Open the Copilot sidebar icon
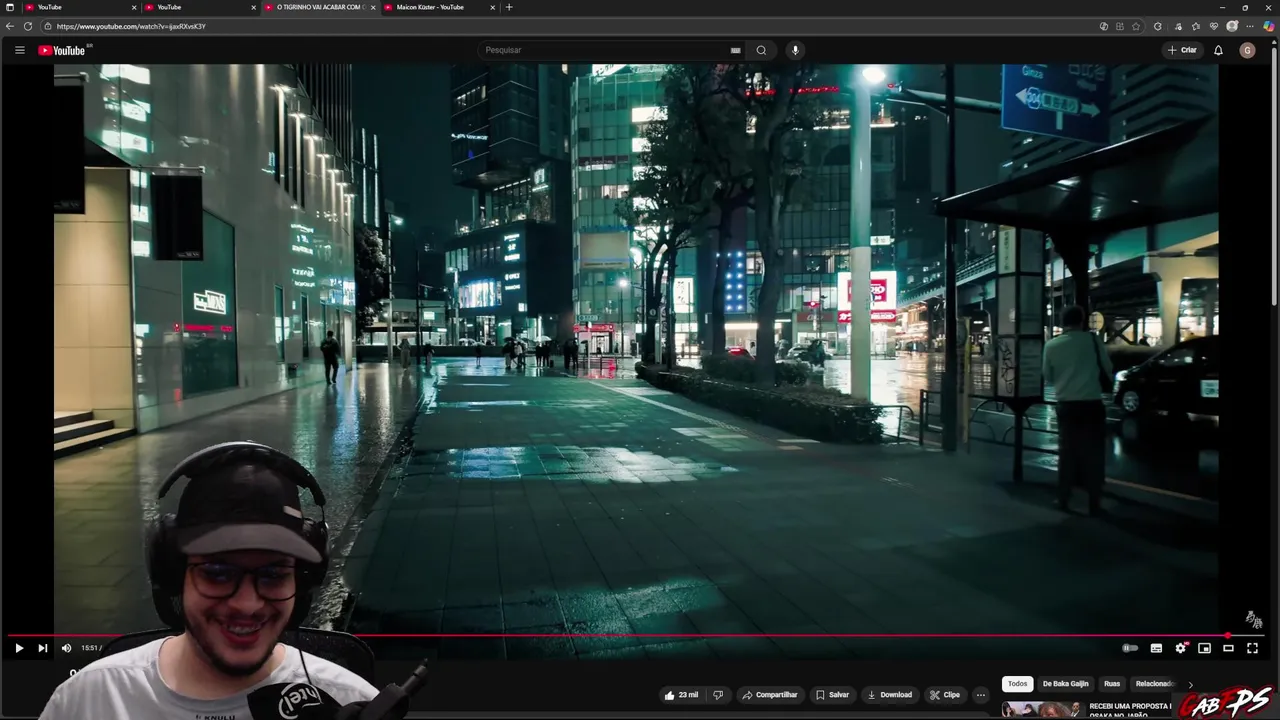The image size is (1280, 720). tap(1269, 26)
